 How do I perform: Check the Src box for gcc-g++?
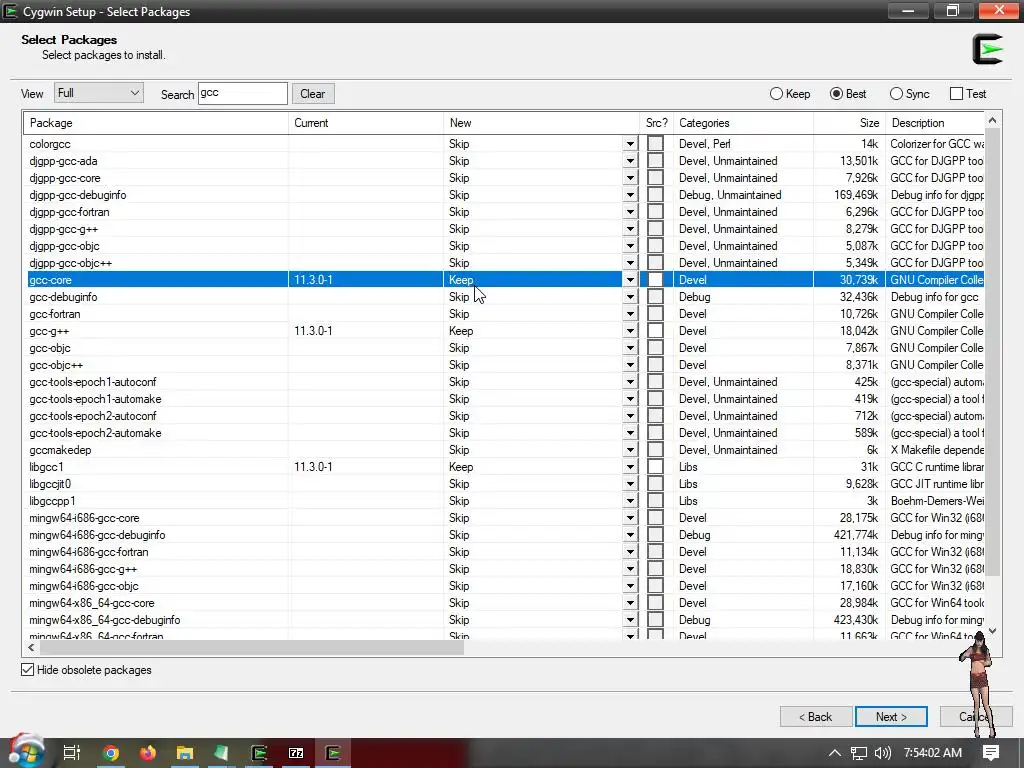point(655,330)
